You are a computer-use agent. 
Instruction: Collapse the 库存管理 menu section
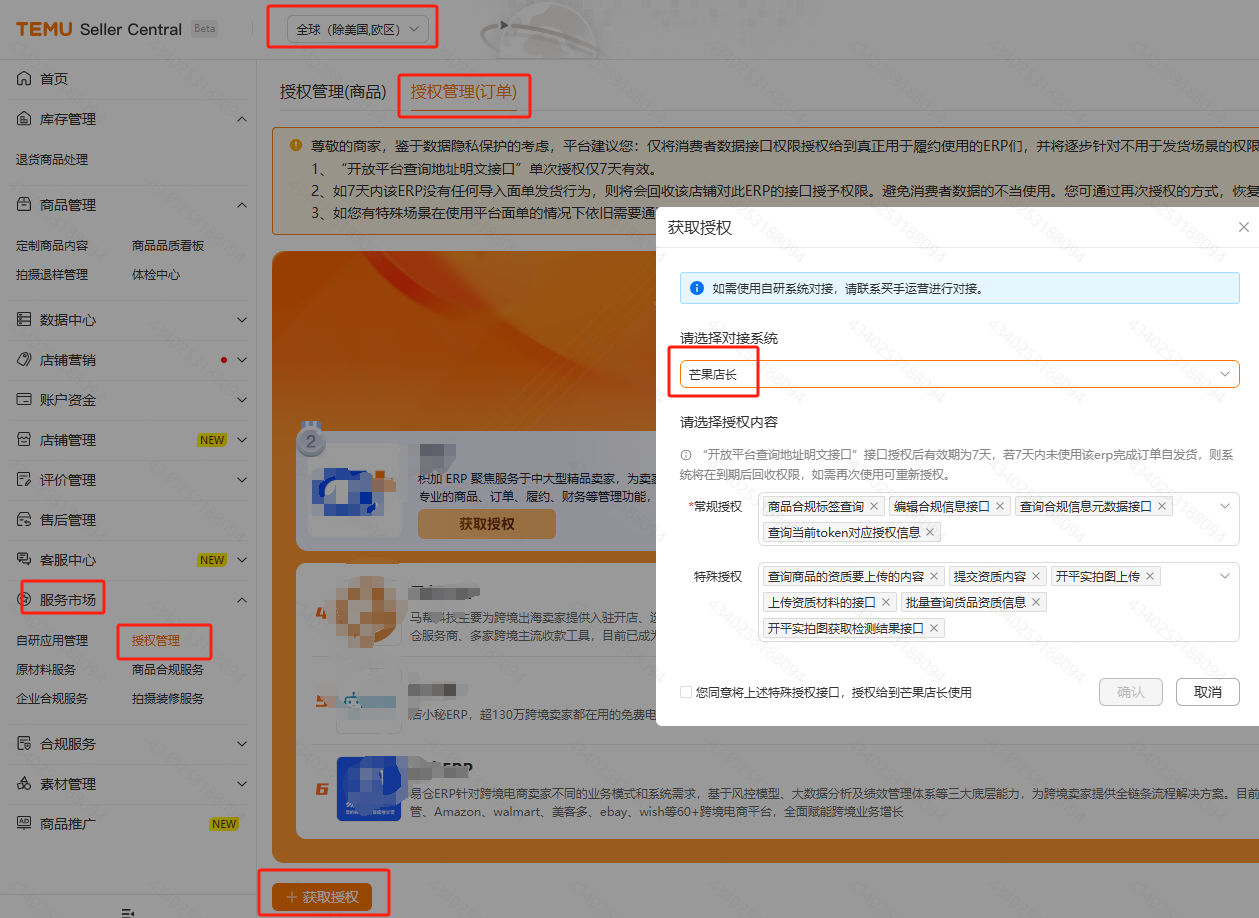tap(241, 119)
